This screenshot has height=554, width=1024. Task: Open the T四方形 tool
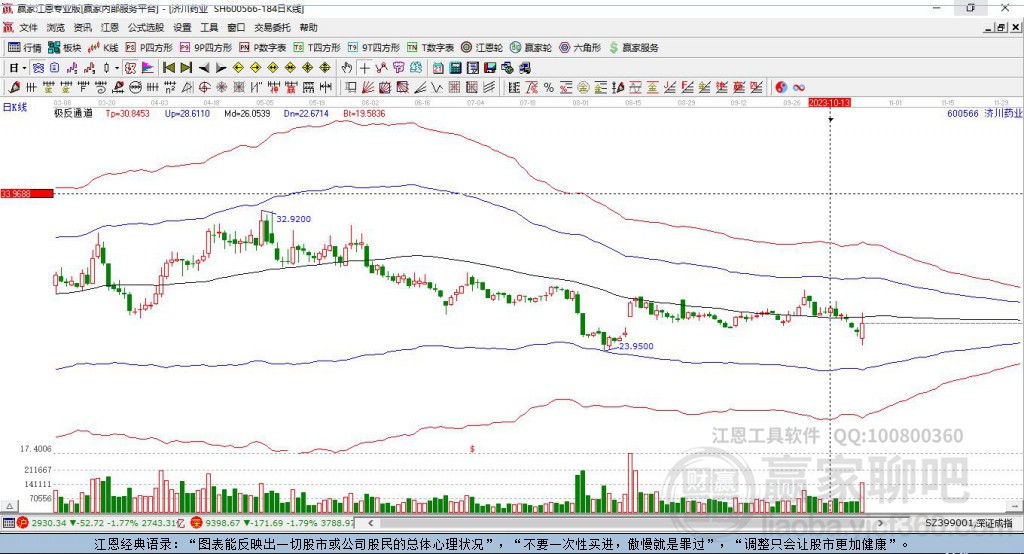point(317,48)
